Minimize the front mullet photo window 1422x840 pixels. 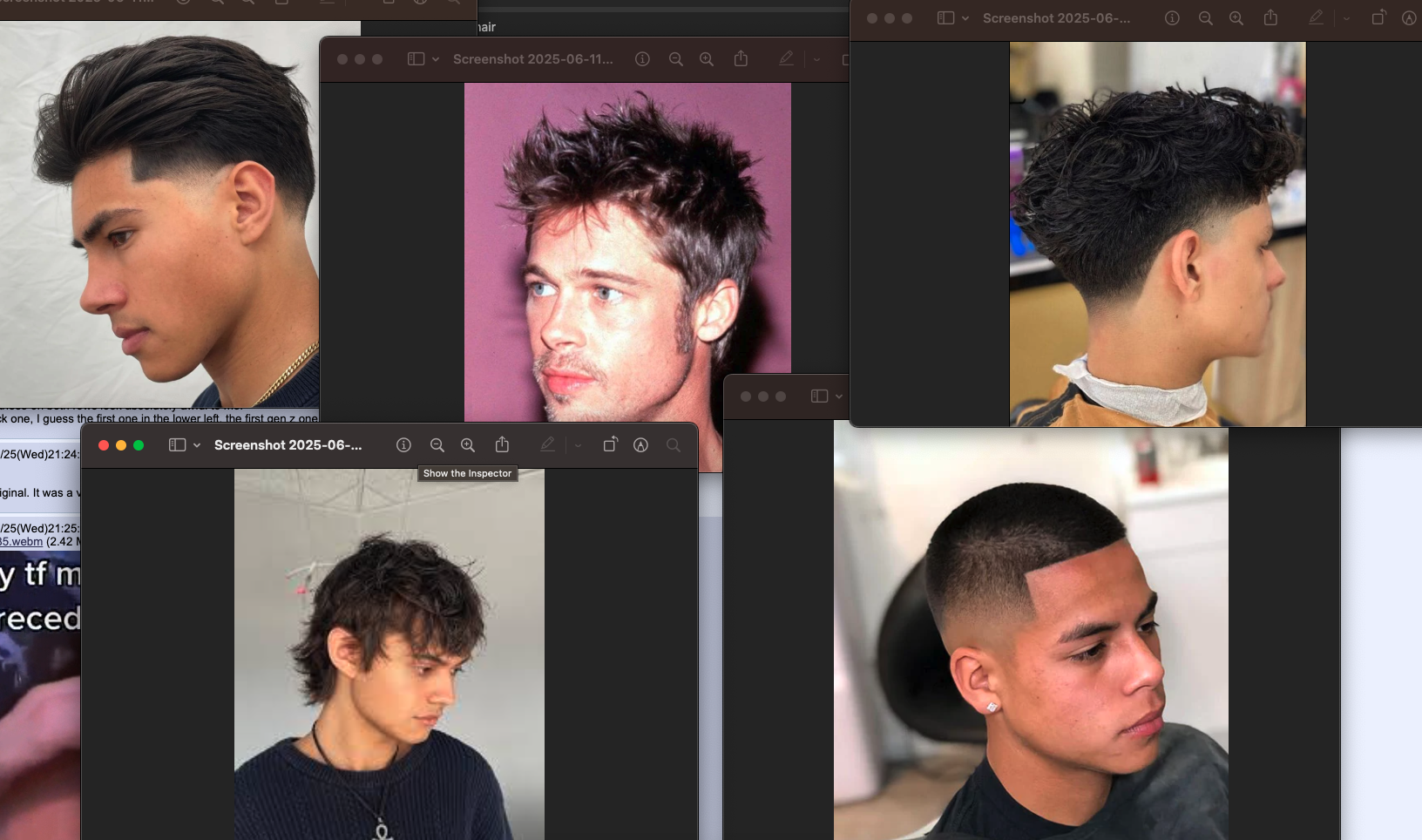point(121,445)
